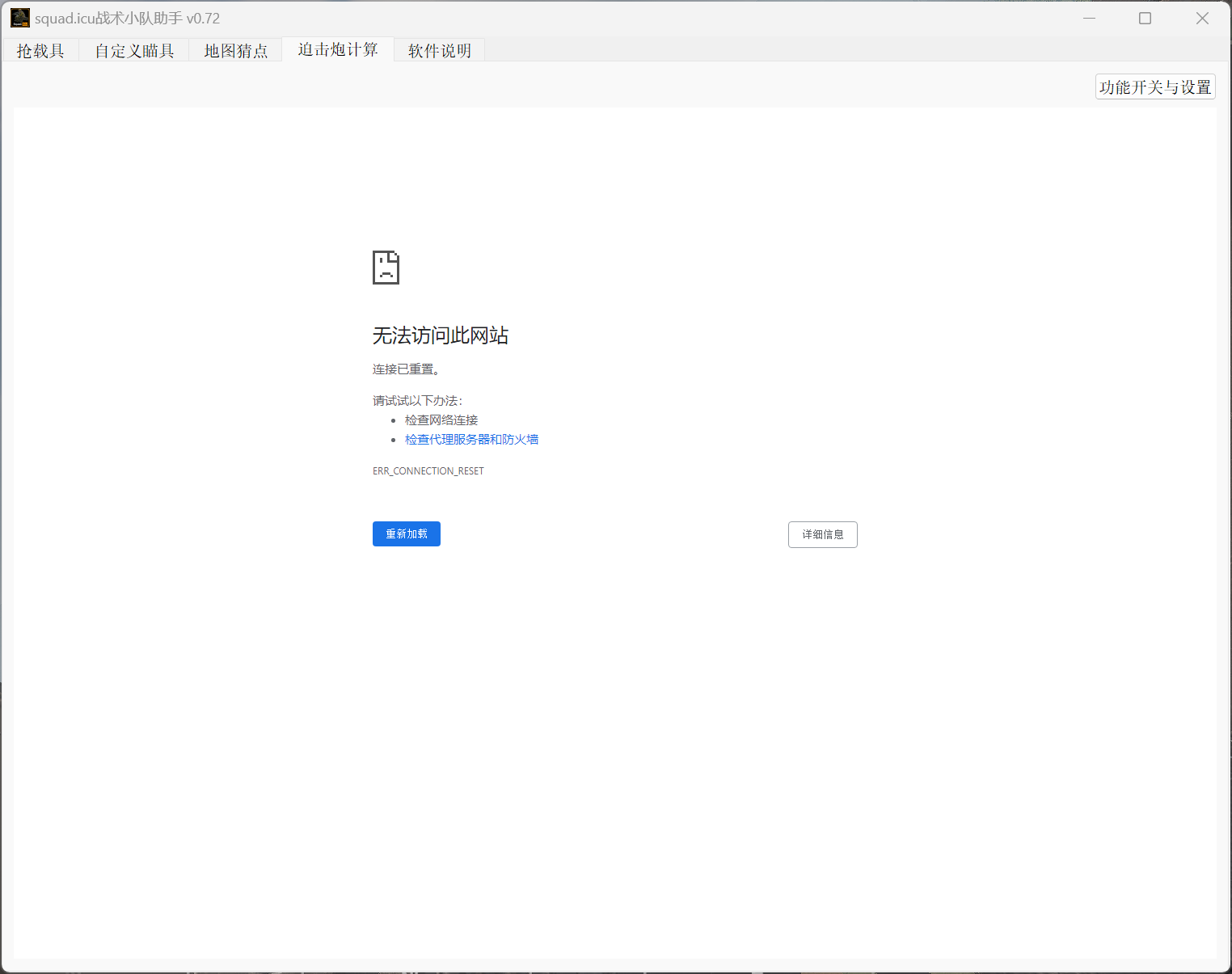This screenshot has height=974, width=1232.
Task: Click the 检查网络连接 list item
Action: [441, 420]
